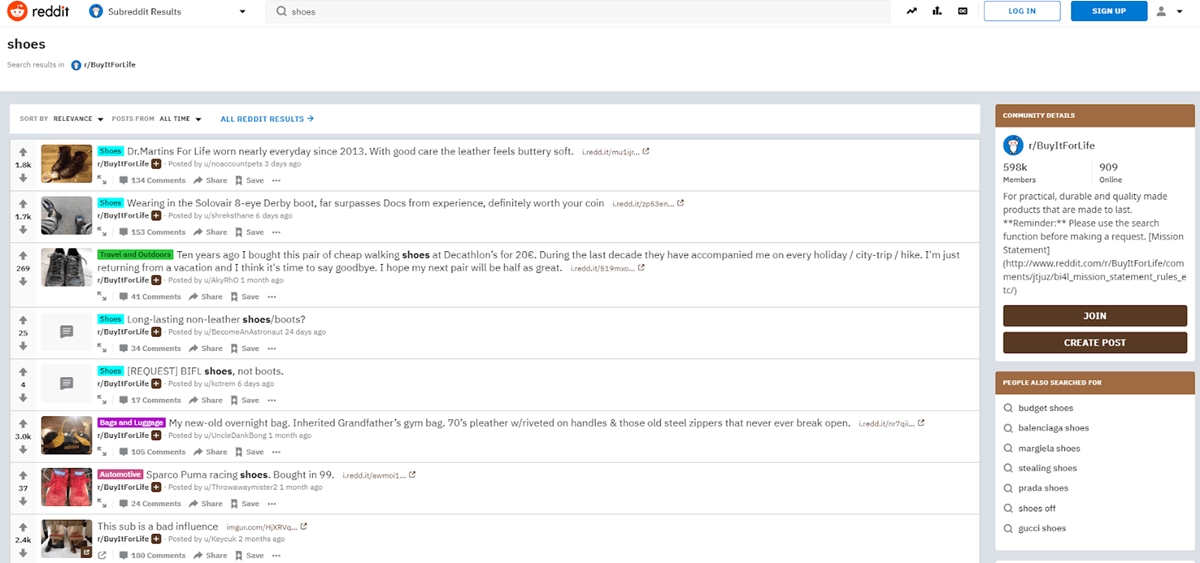Expand the user account menu
This screenshot has width=1200, height=563.
click(1169, 11)
